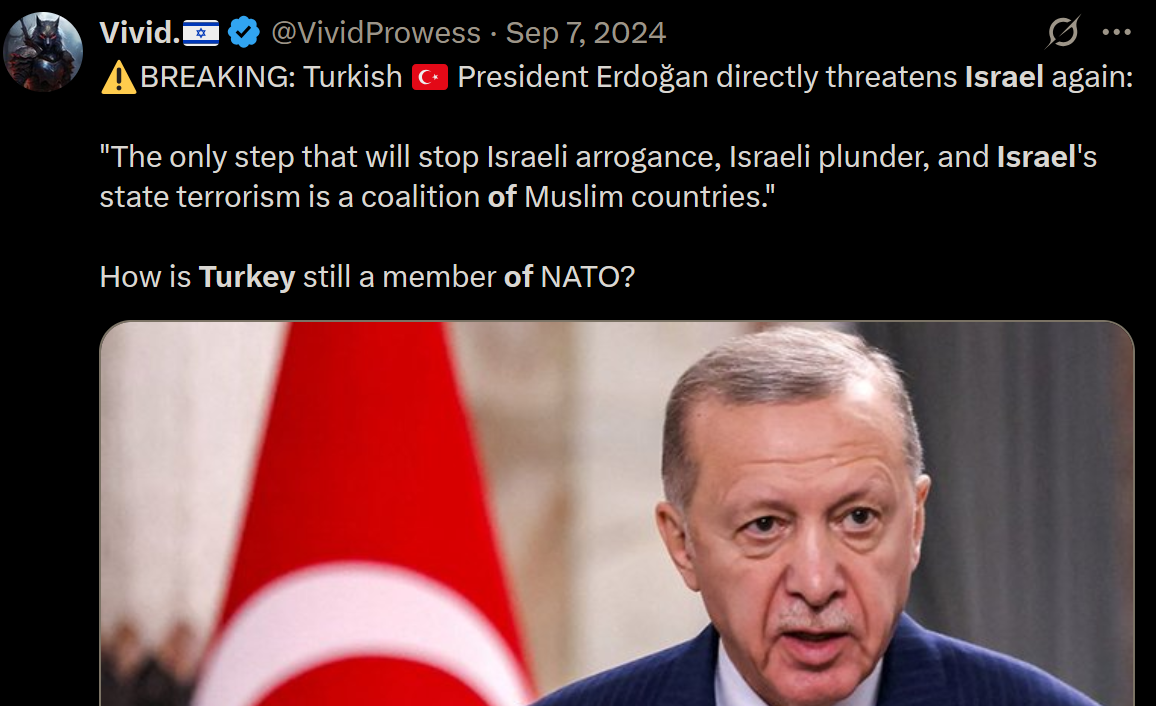This screenshot has width=1156, height=706.
Task: Click the "BREAKING:" text in the tweet
Action: click(x=217, y=77)
